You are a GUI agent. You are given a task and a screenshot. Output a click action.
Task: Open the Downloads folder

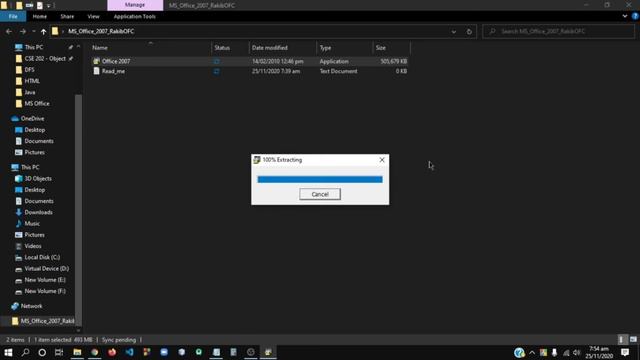38,212
